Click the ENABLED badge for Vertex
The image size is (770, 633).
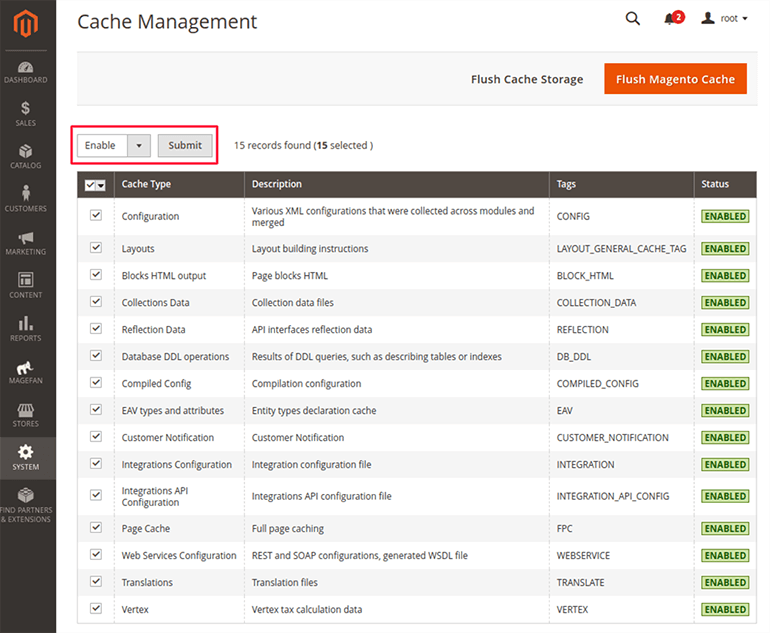pyautogui.click(x=725, y=609)
